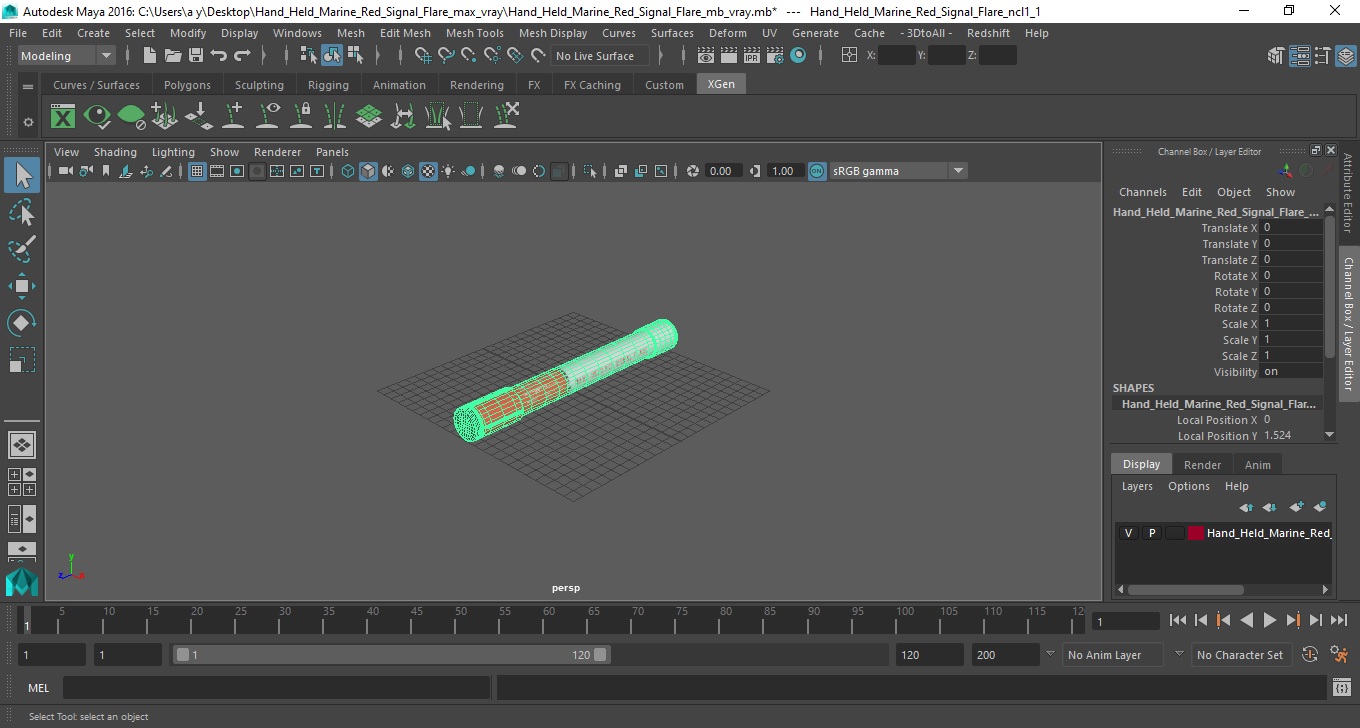Select the Paint Selection tool
This screenshot has height=728, width=1360.
tap(22, 249)
